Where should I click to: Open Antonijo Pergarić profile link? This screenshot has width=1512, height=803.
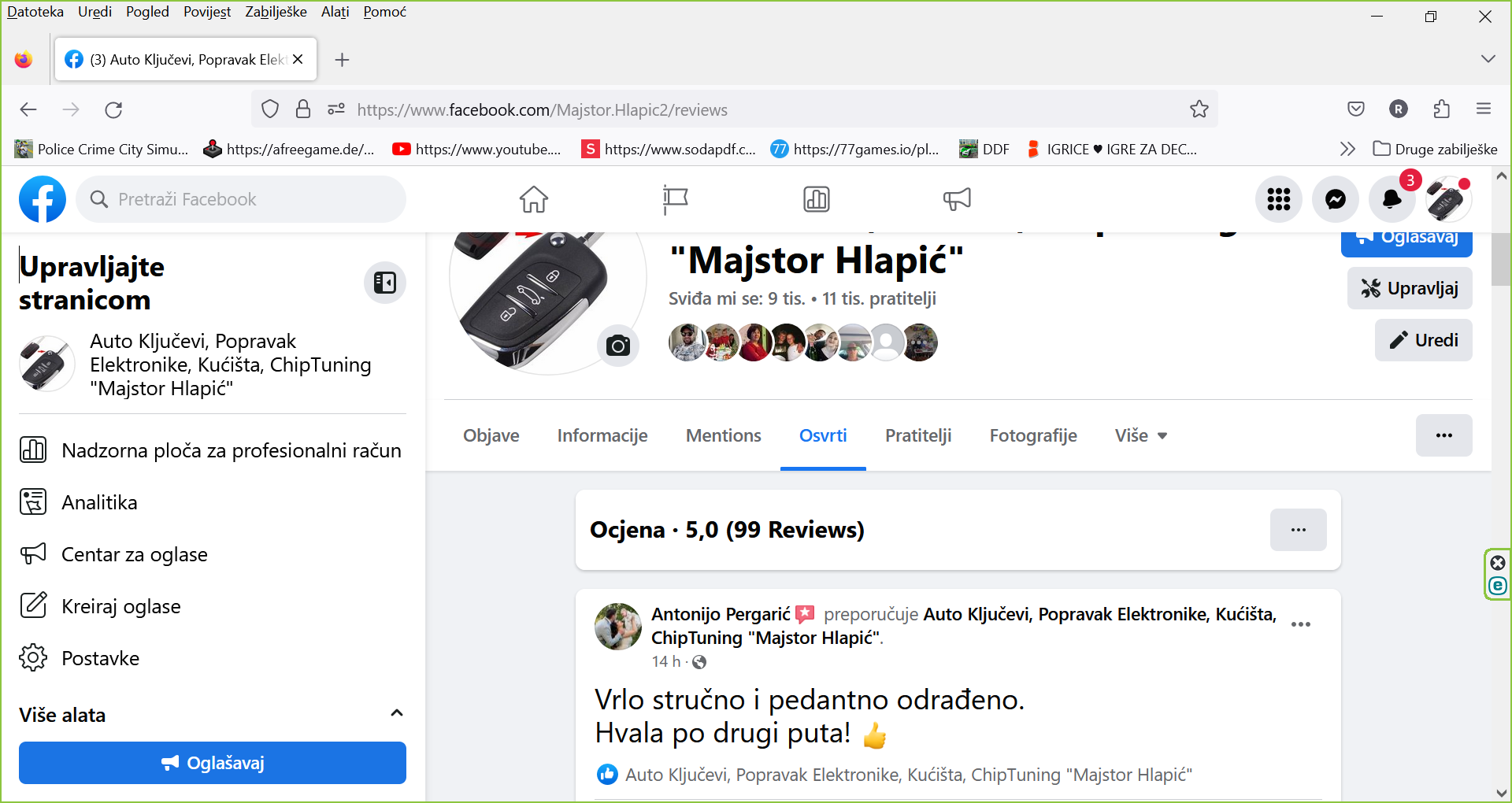(721, 614)
